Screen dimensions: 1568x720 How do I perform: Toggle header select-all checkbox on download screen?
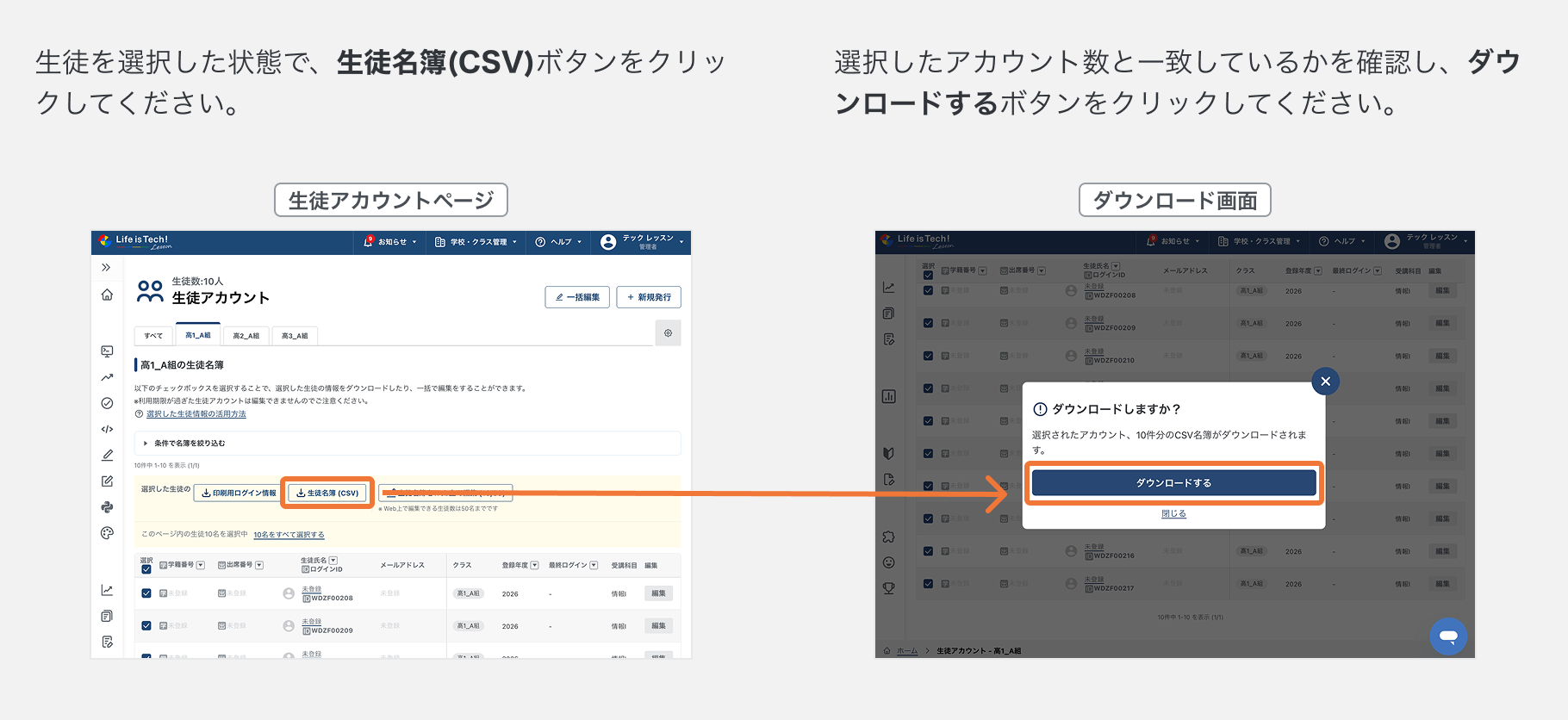coord(928,275)
